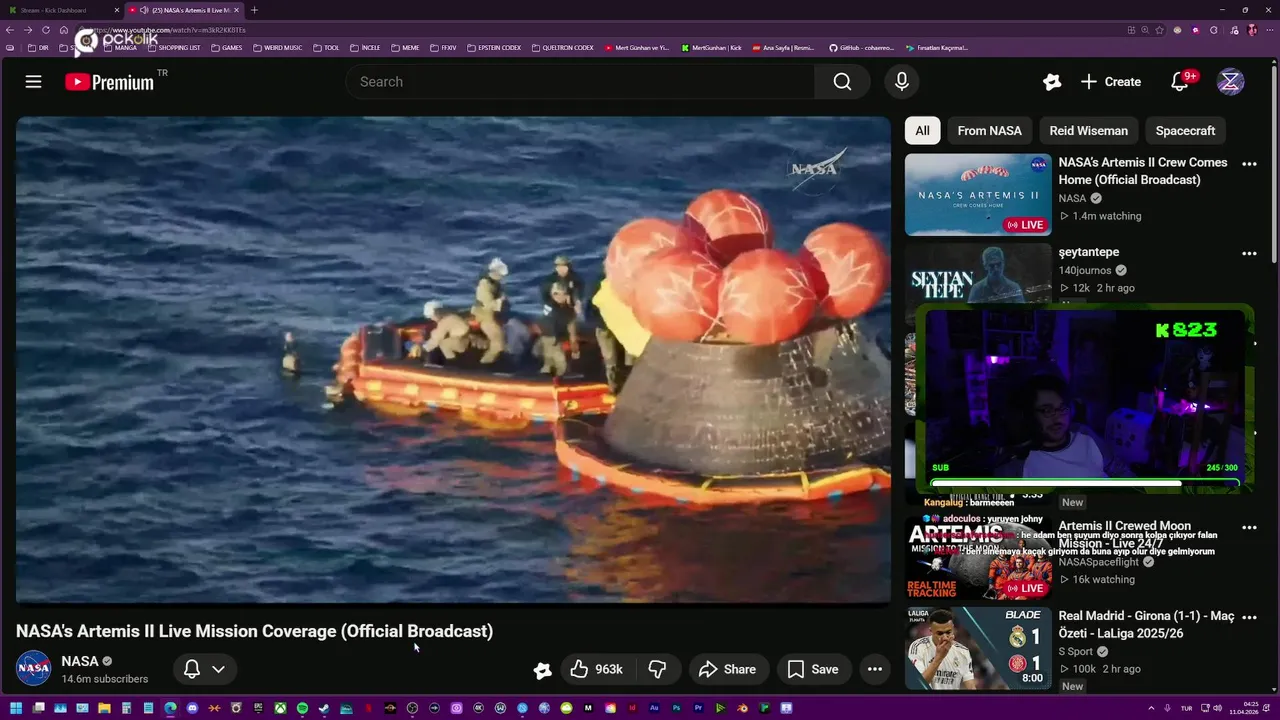The image size is (1280, 720).
Task: Open the YouTube hamburger guide menu
Action: click(33, 82)
